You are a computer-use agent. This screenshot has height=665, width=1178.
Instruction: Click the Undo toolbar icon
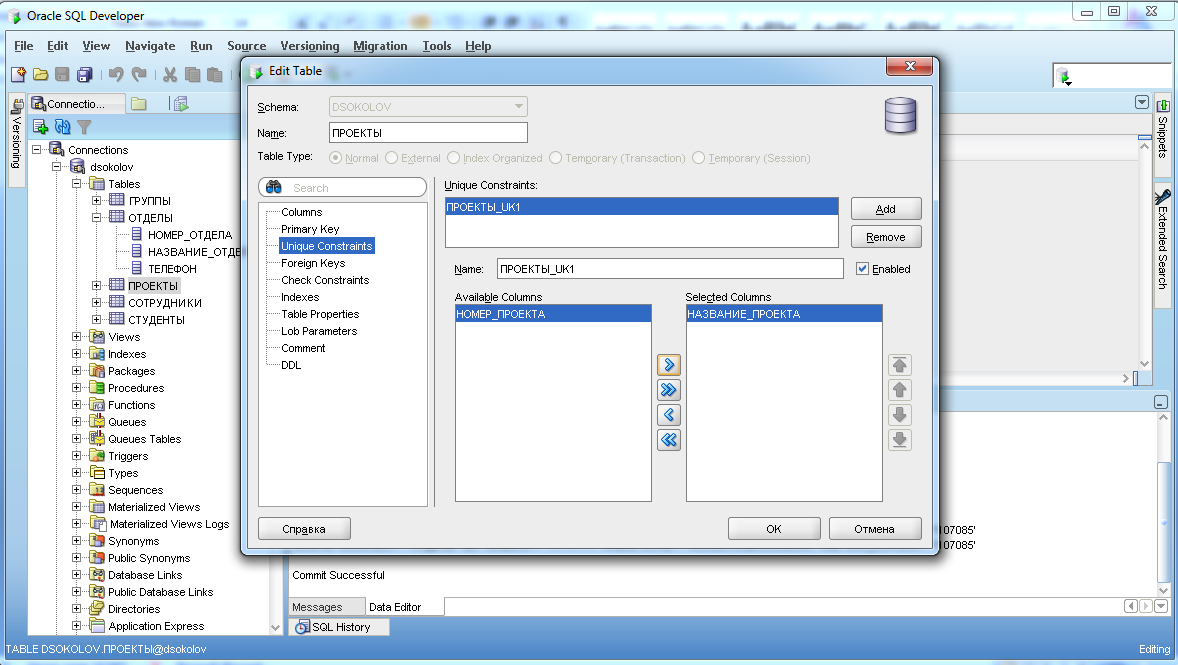click(x=116, y=74)
